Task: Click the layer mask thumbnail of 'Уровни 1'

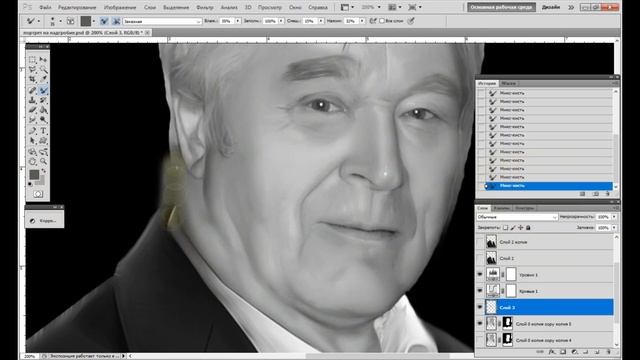Action: click(511, 275)
